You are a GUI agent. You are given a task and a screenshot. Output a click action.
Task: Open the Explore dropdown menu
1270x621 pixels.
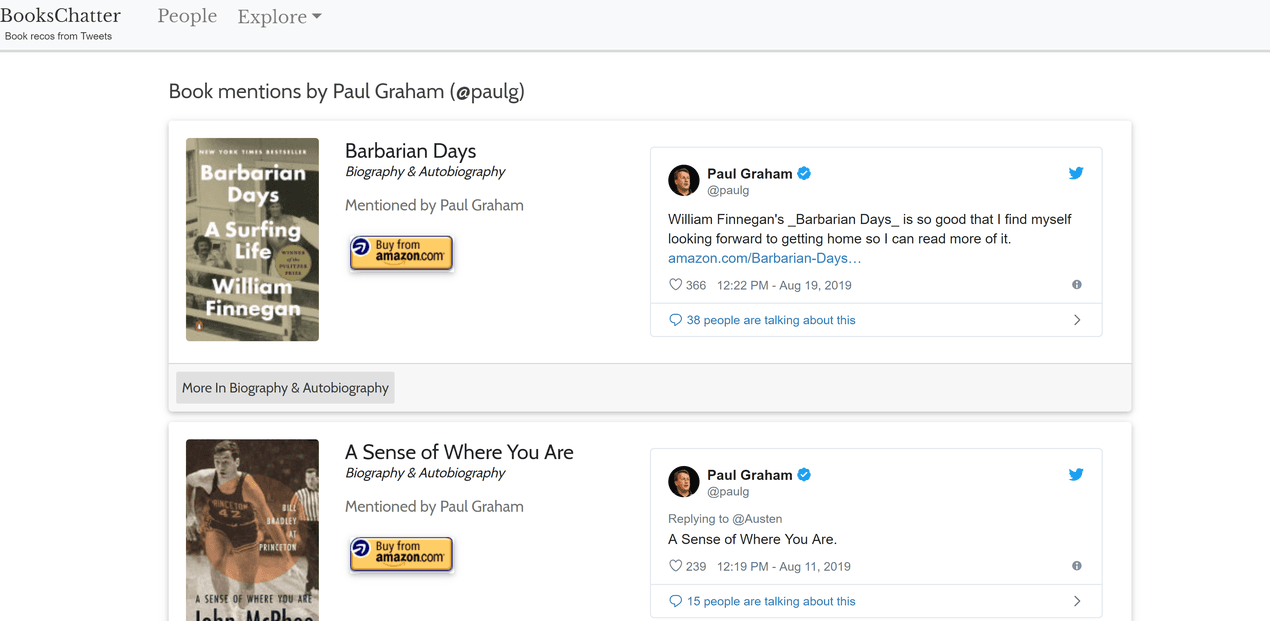point(279,17)
